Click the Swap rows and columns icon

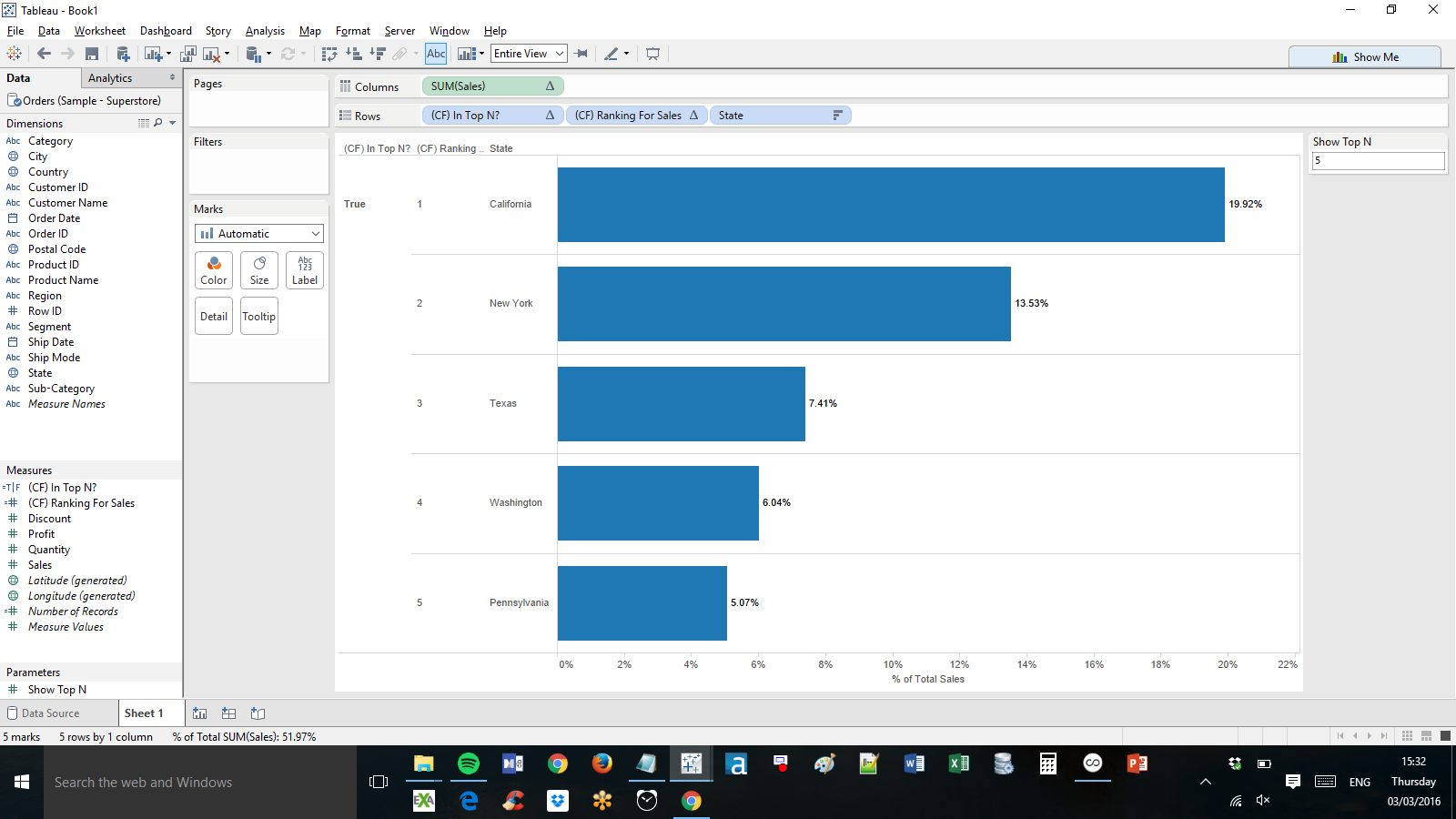(x=329, y=55)
